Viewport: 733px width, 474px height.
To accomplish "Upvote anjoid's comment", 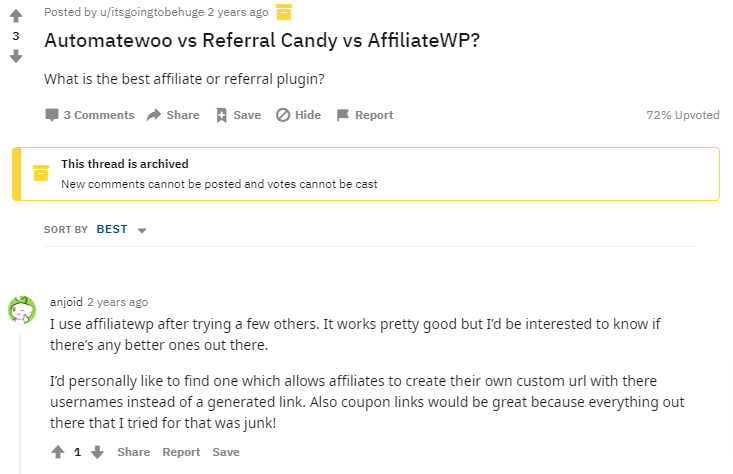I will 58,452.
